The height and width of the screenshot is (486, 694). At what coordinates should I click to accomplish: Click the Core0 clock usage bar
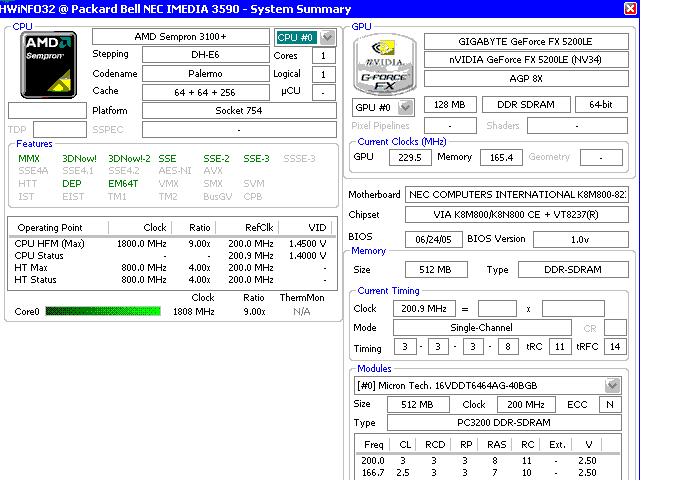pos(103,311)
